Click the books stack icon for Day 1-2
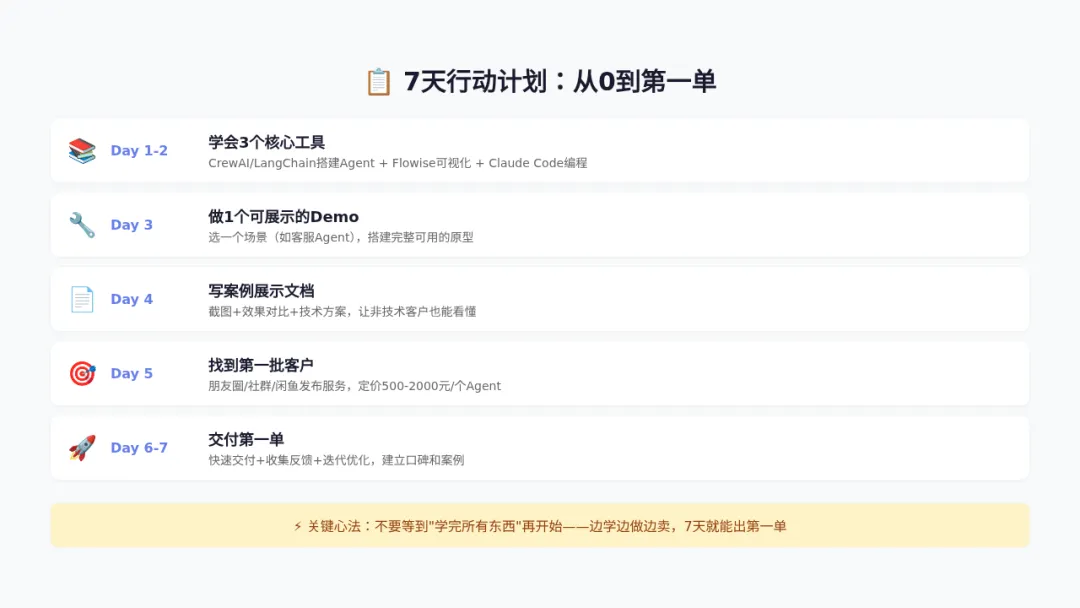This screenshot has width=1080, height=608. click(82, 151)
